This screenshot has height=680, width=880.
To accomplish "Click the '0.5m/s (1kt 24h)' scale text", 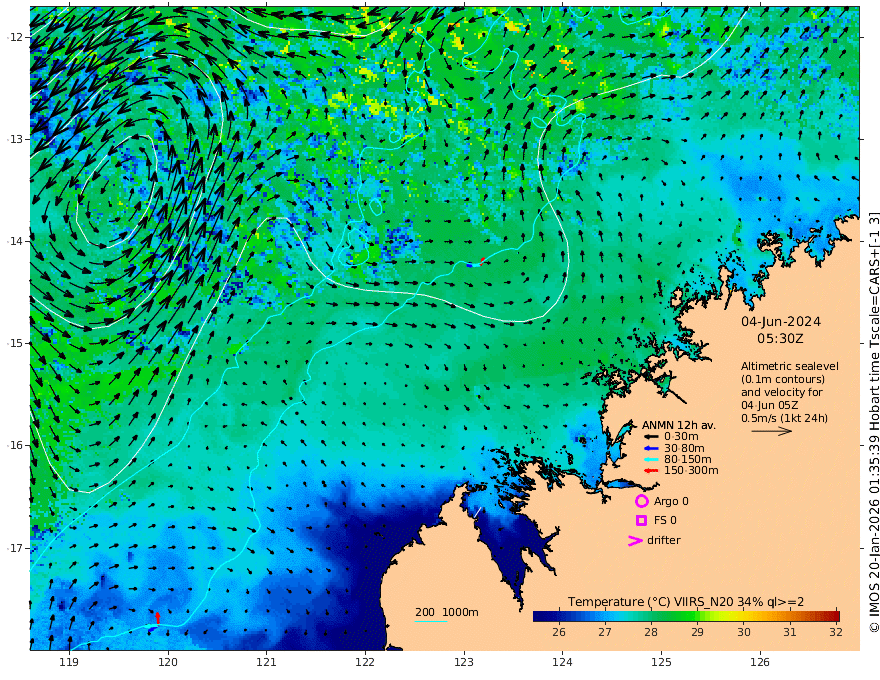I will coord(784,418).
